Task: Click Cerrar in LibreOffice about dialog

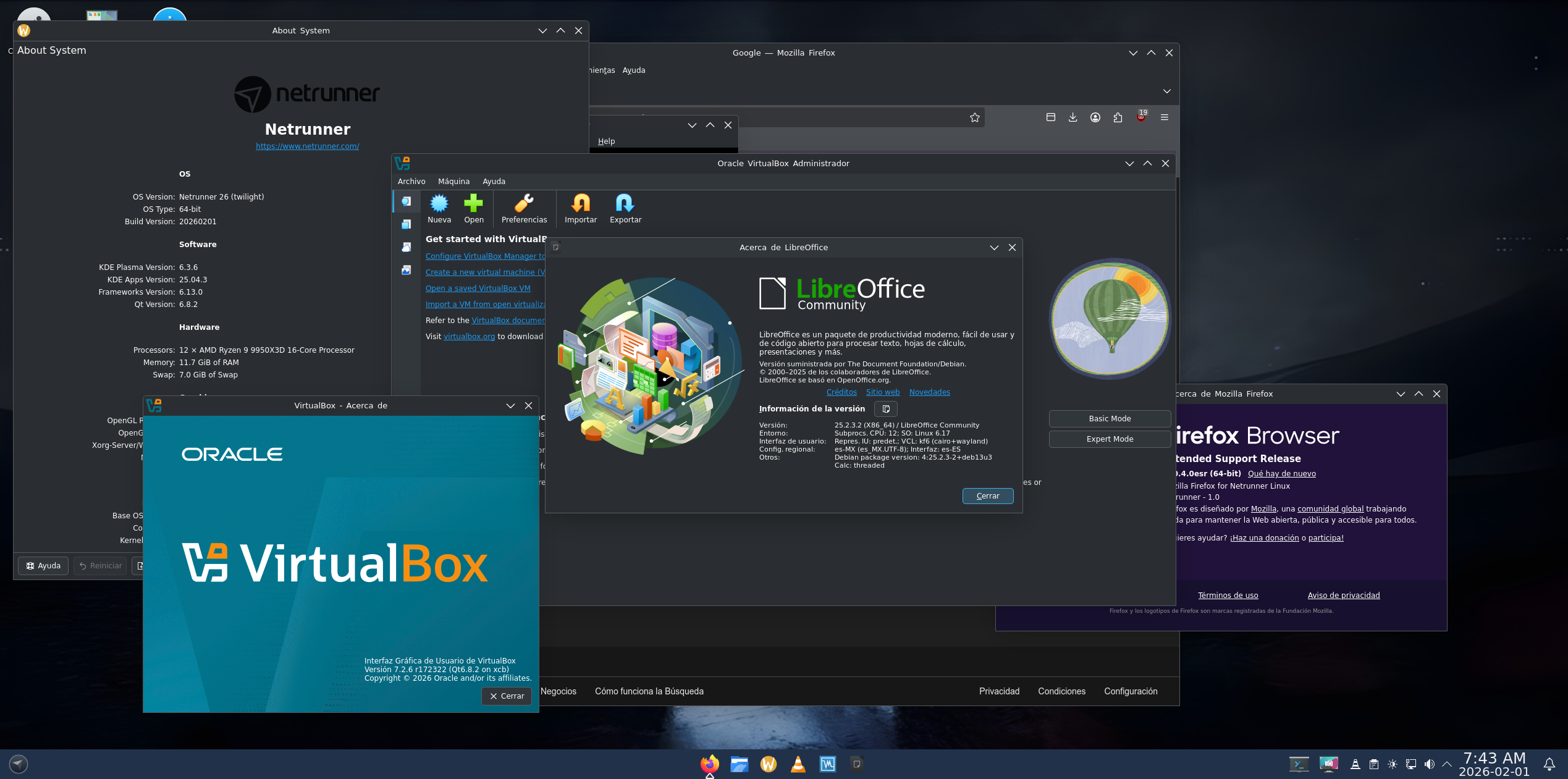Action: coord(987,496)
